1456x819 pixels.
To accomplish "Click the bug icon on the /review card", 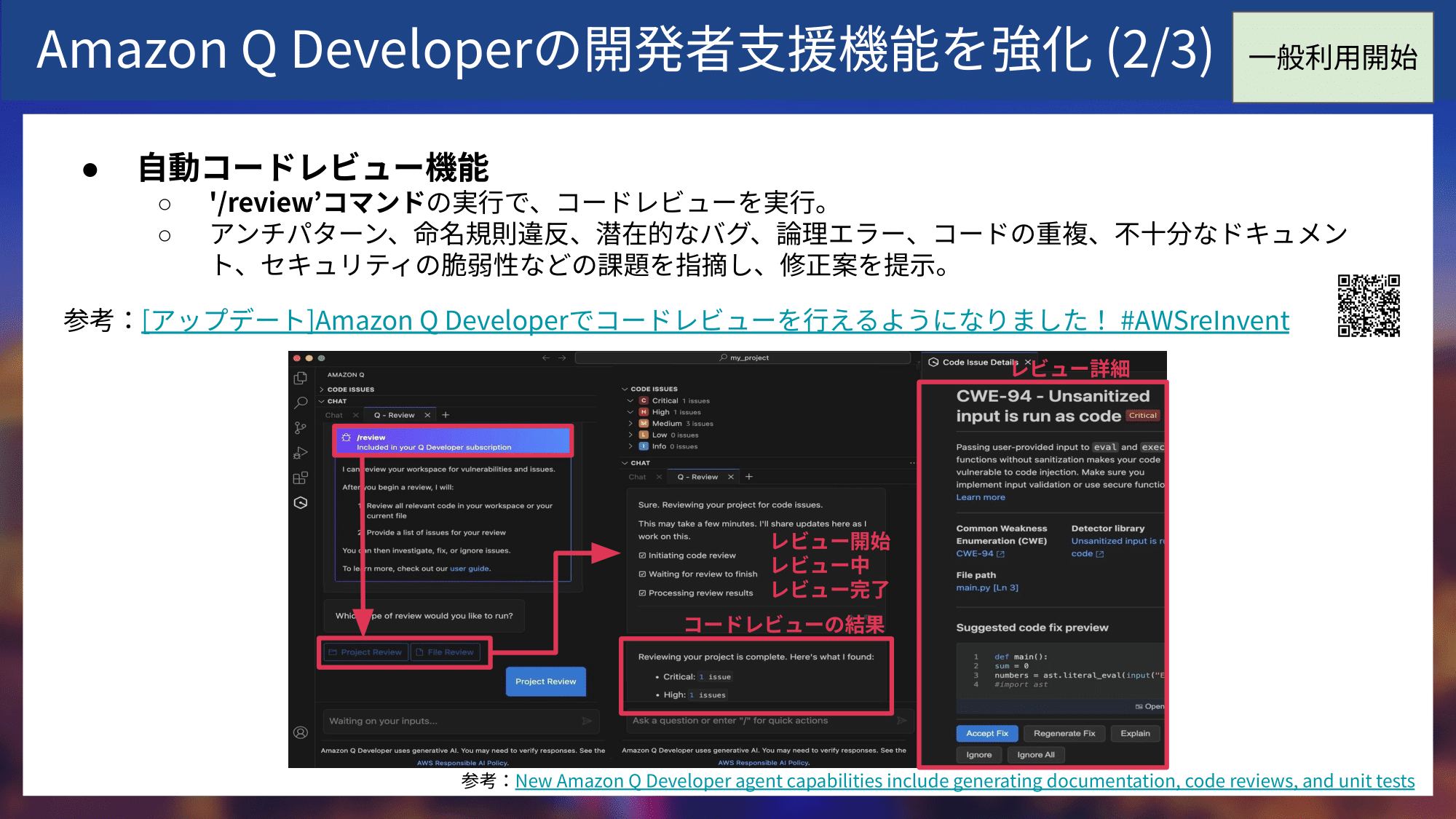I will 347,438.
